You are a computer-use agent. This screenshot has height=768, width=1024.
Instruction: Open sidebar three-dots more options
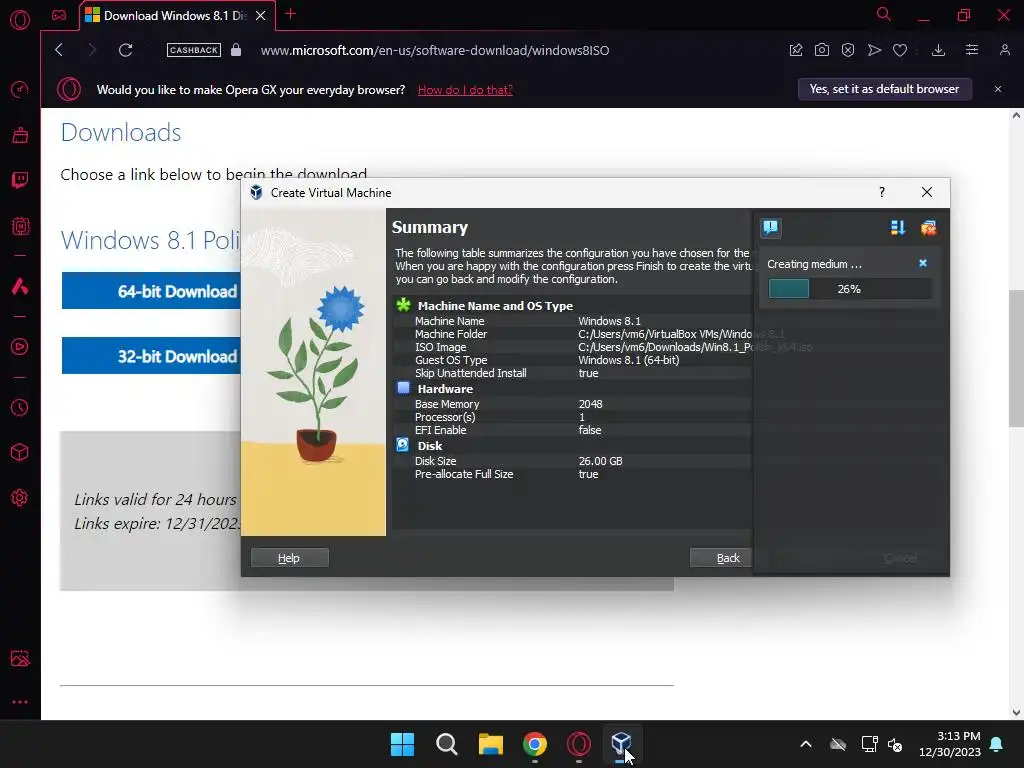(x=20, y=702)
